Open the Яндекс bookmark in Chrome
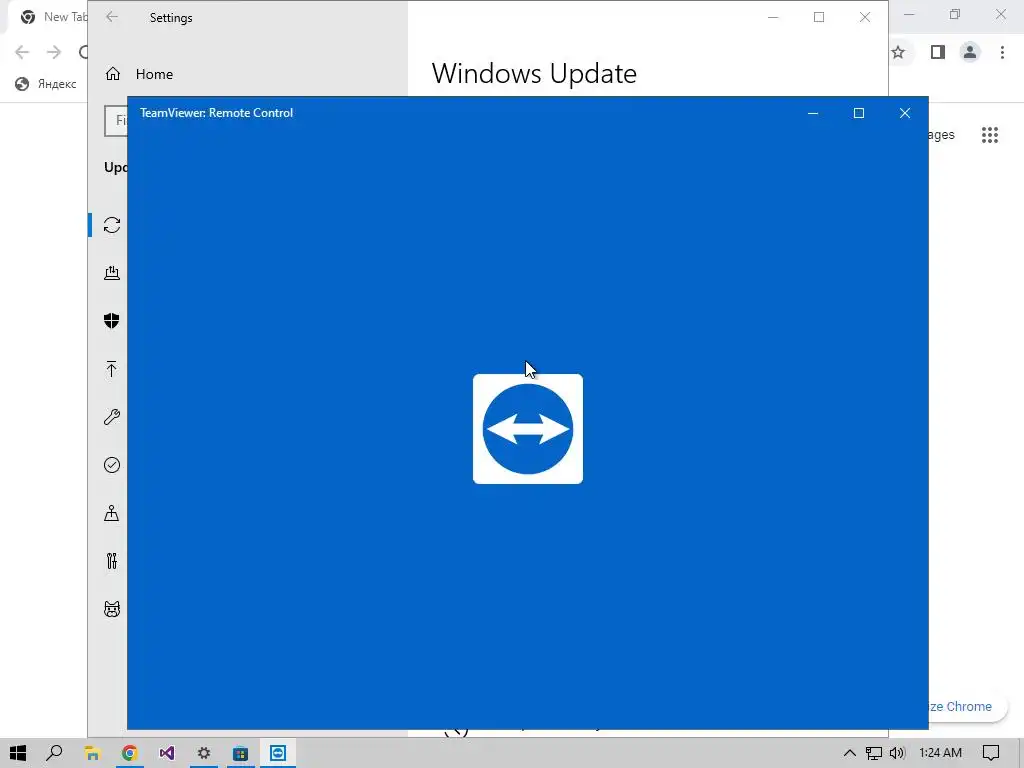The height and width of the screenshot is (768, 1024). coord(46,84)
